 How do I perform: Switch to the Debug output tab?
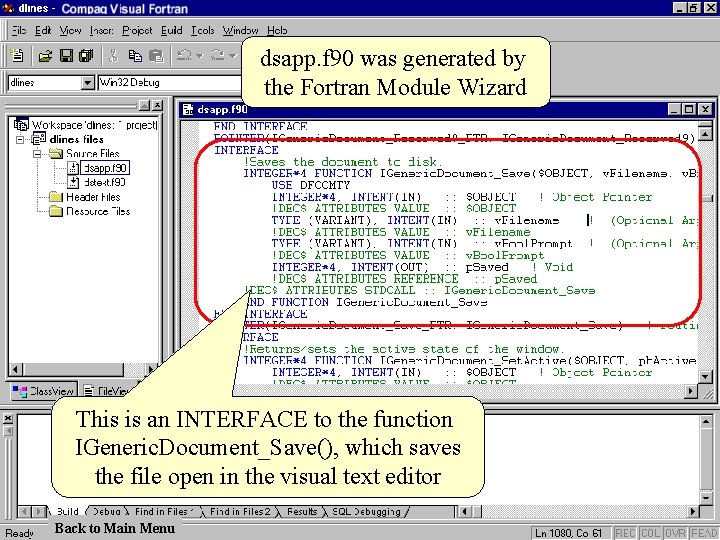coord(107,511)
